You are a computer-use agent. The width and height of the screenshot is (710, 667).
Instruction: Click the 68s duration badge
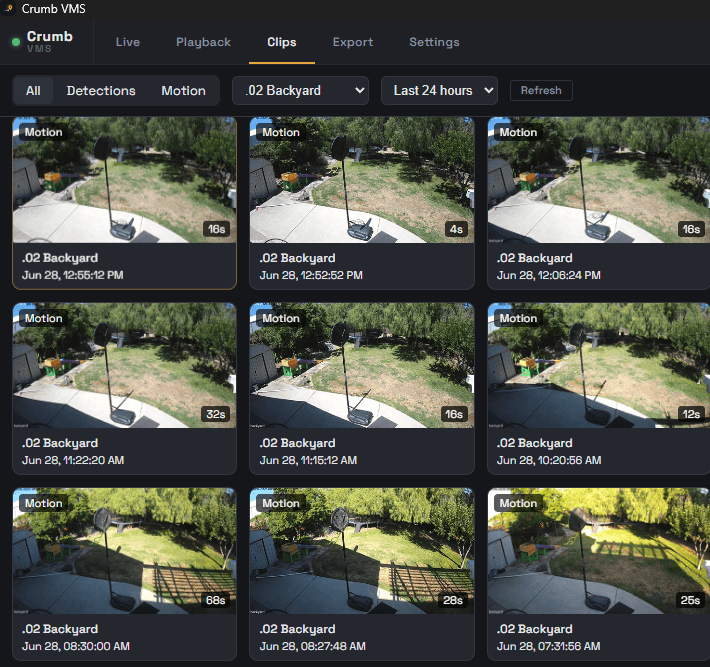pyautogui.click(x=216, y=600)
